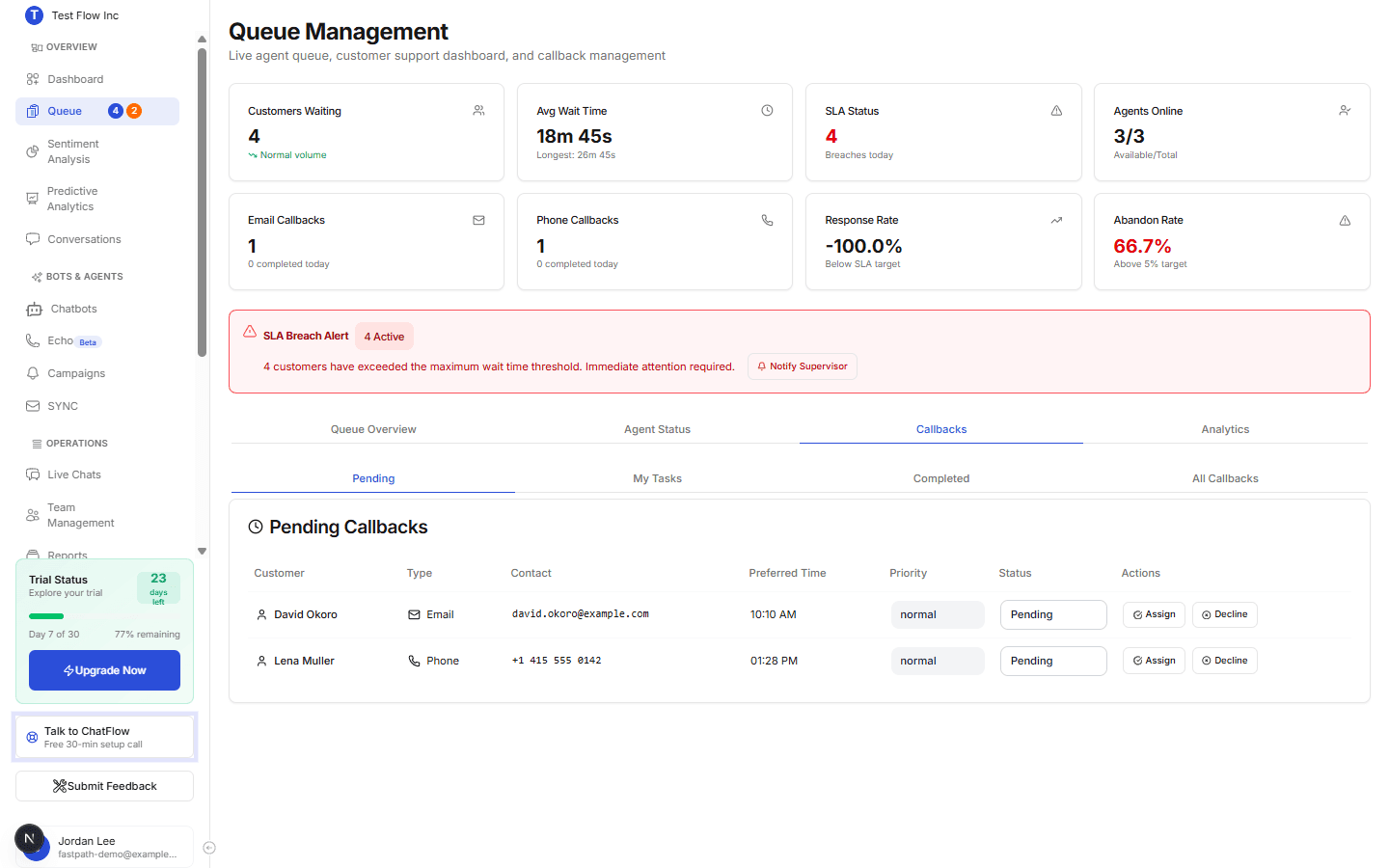Click the Email Callbacks envelope icon
Image resolution: width=1389 pixels, height=868 pixels.
(478, 220)
